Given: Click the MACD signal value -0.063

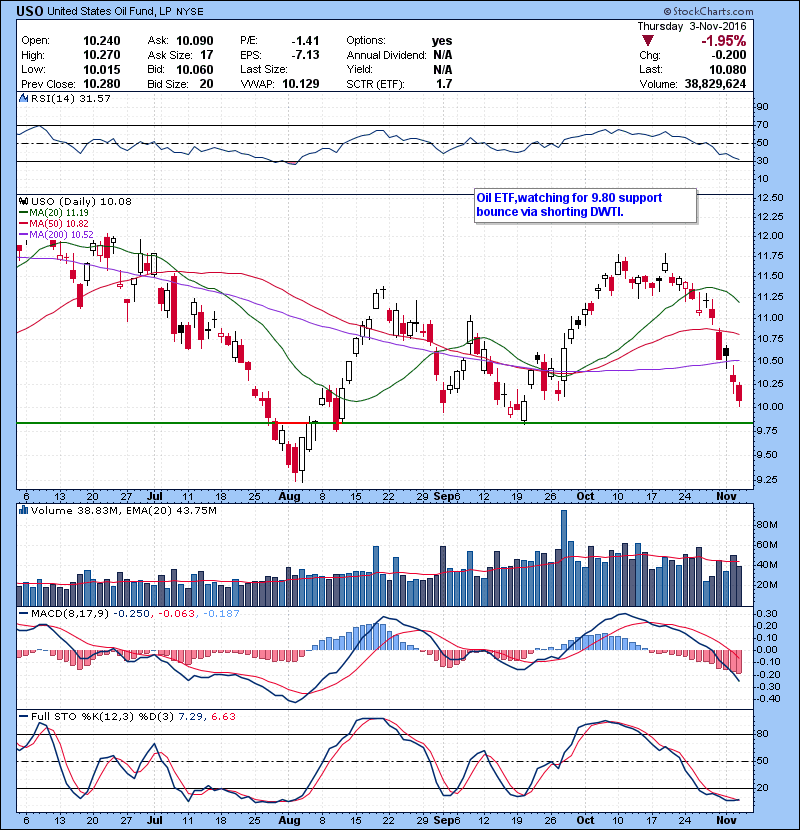Looking at the screenshot, I should coord(176,614).
